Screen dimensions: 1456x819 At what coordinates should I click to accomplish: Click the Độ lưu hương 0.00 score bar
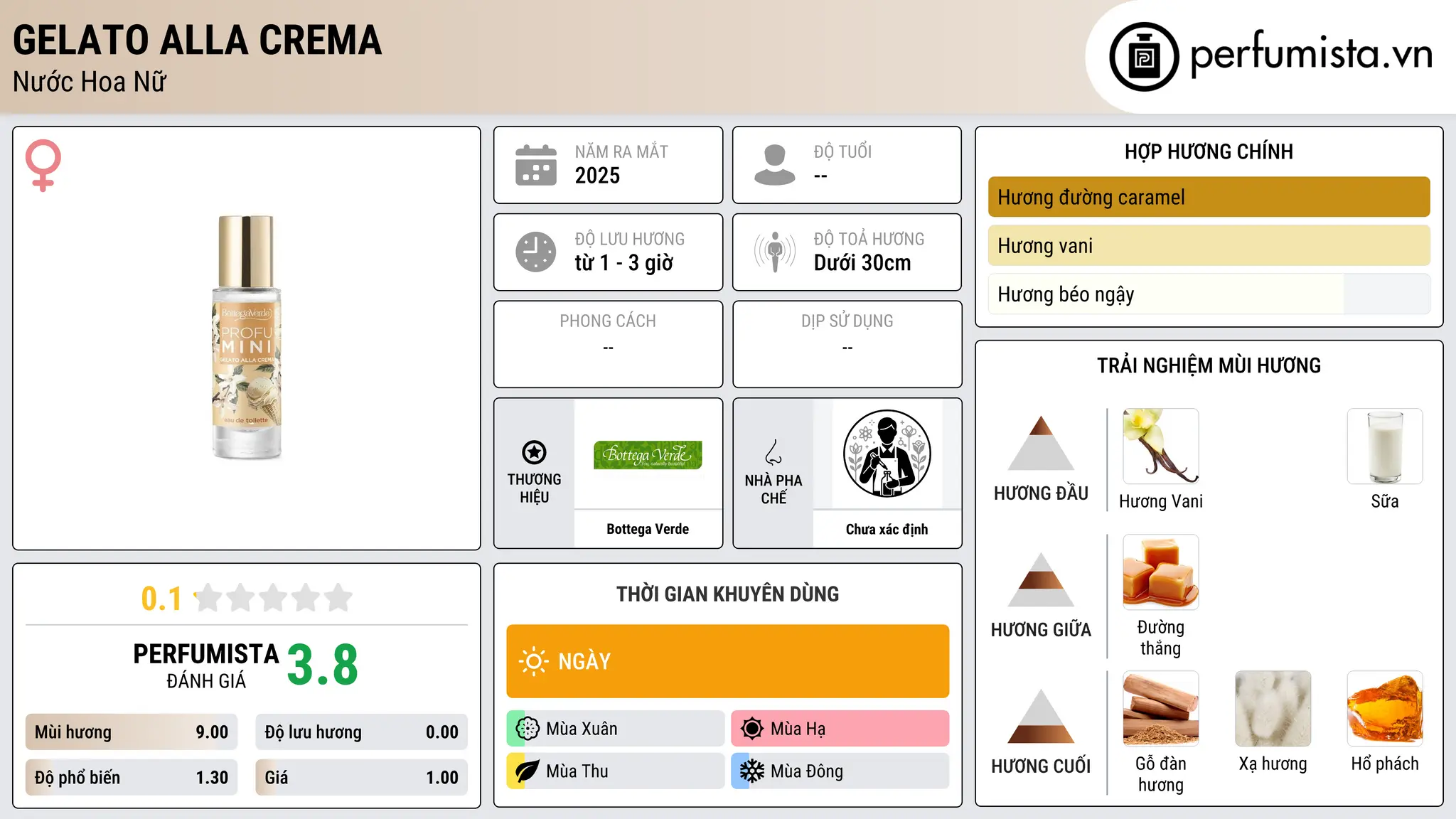[362, 732]
